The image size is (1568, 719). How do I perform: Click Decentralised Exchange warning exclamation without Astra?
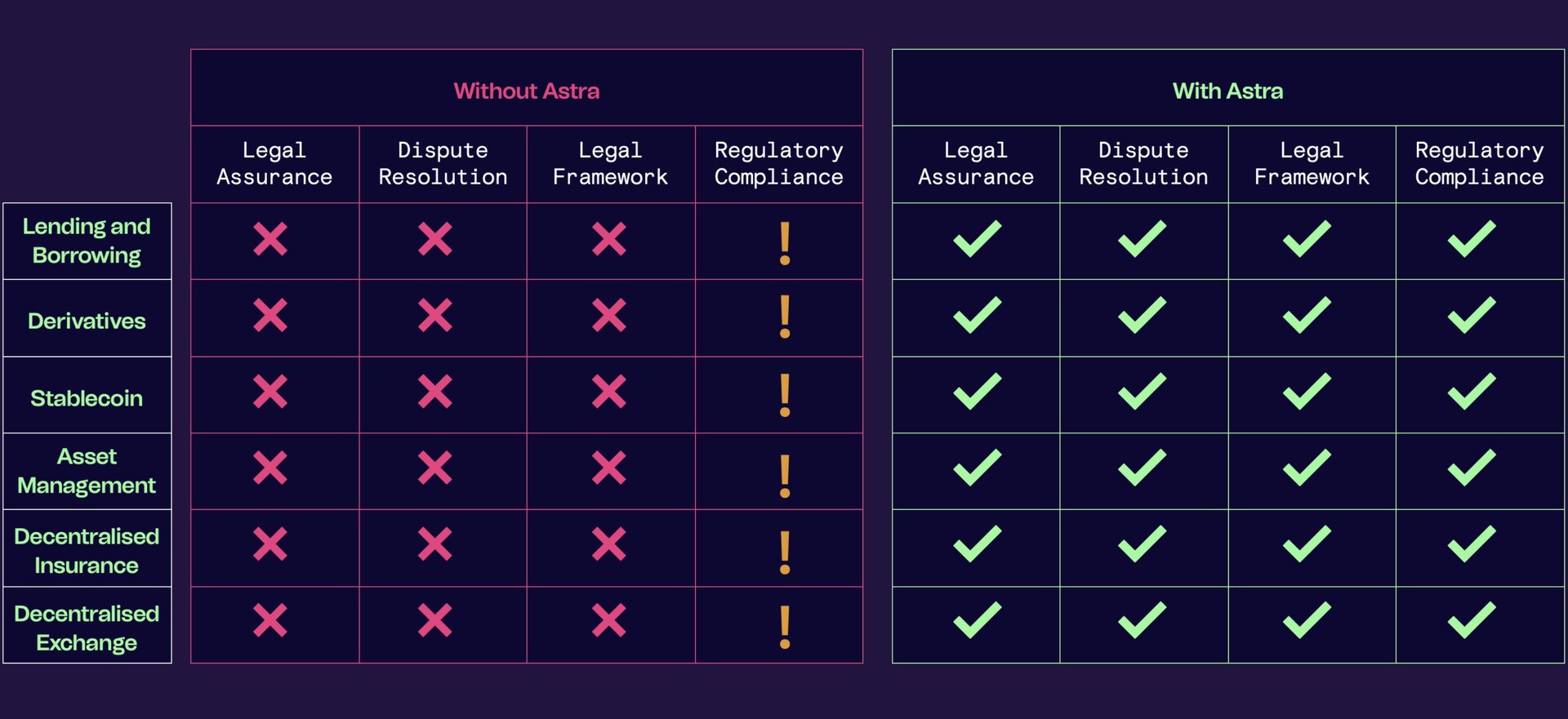pos(785,627)
